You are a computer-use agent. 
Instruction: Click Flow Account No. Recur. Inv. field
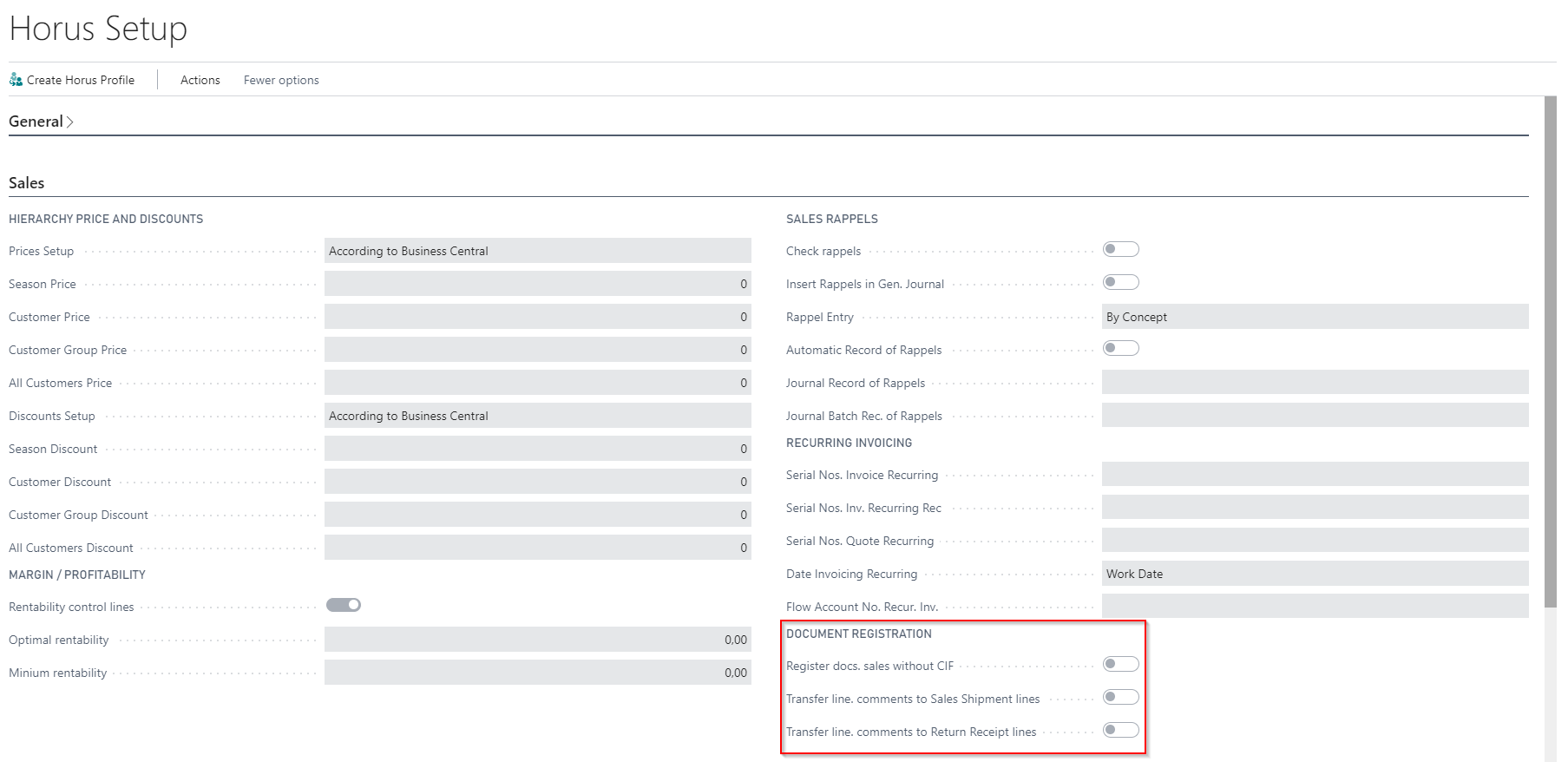pos(1315,607)
